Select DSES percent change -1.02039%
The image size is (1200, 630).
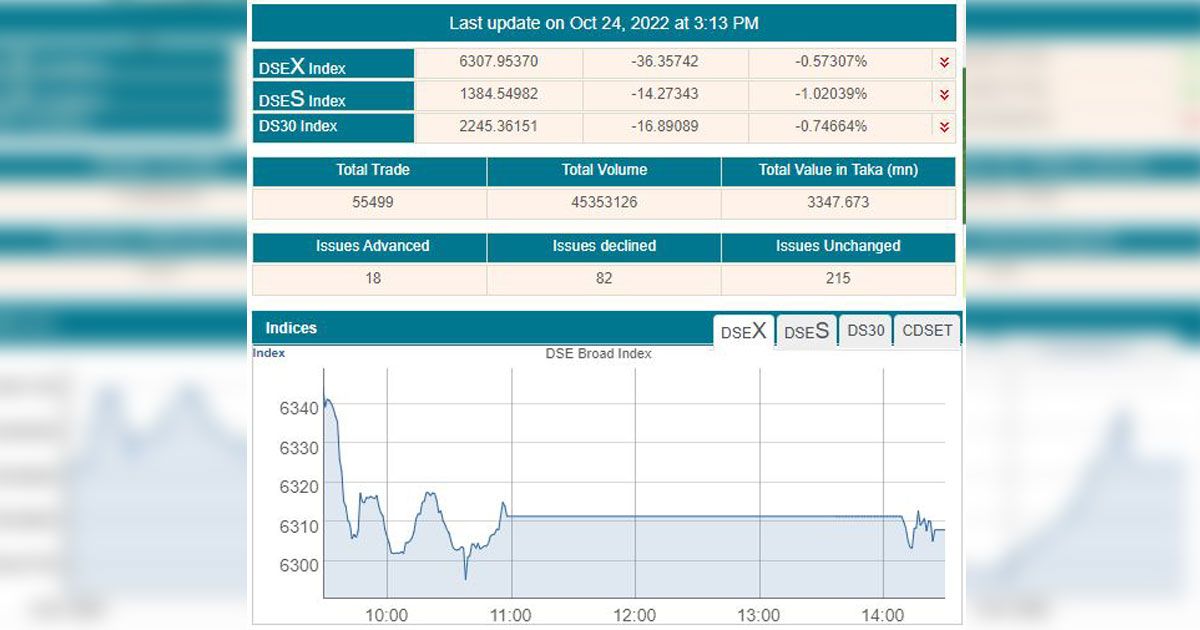831,94
